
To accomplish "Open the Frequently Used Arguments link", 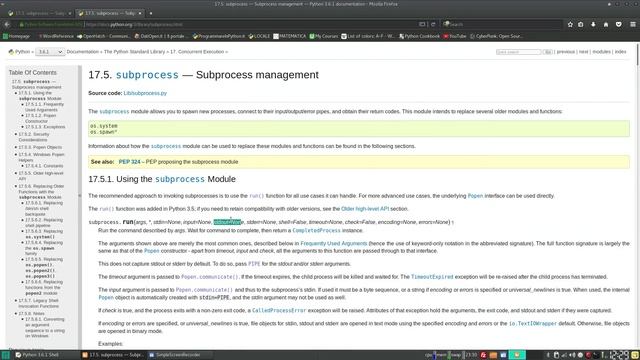I will [334, 244].
